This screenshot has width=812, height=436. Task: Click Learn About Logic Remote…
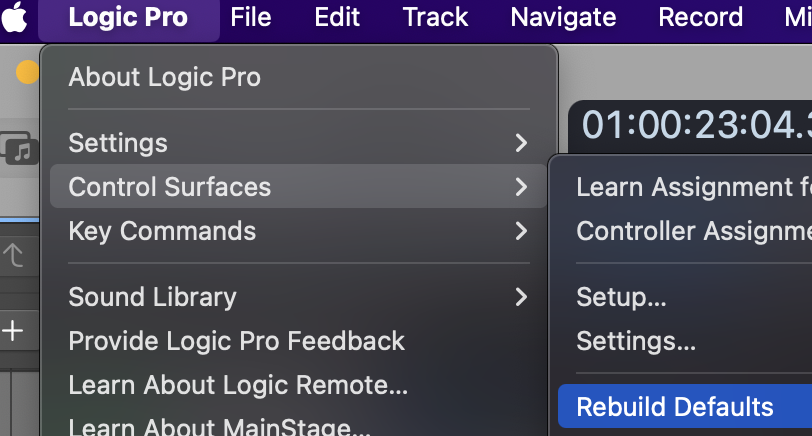[238, 385]
